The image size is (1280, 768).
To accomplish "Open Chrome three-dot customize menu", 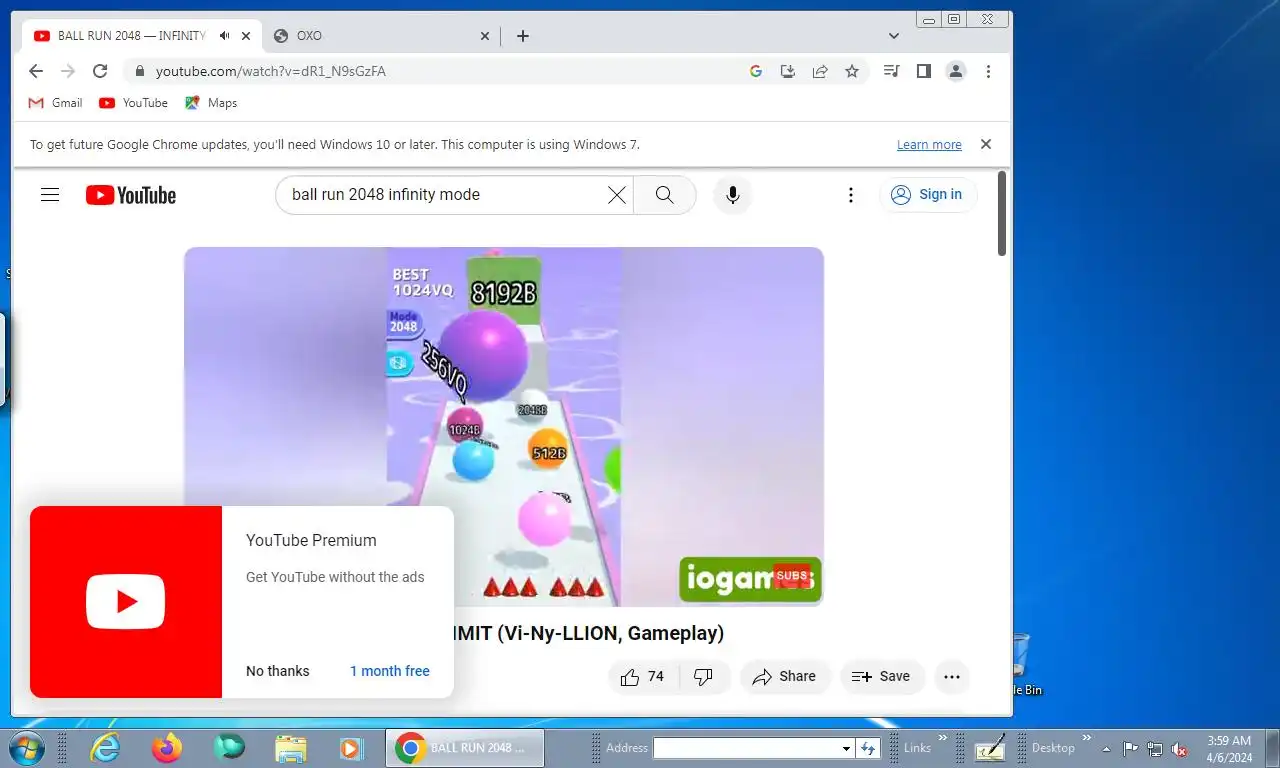I will click(988, 71).
